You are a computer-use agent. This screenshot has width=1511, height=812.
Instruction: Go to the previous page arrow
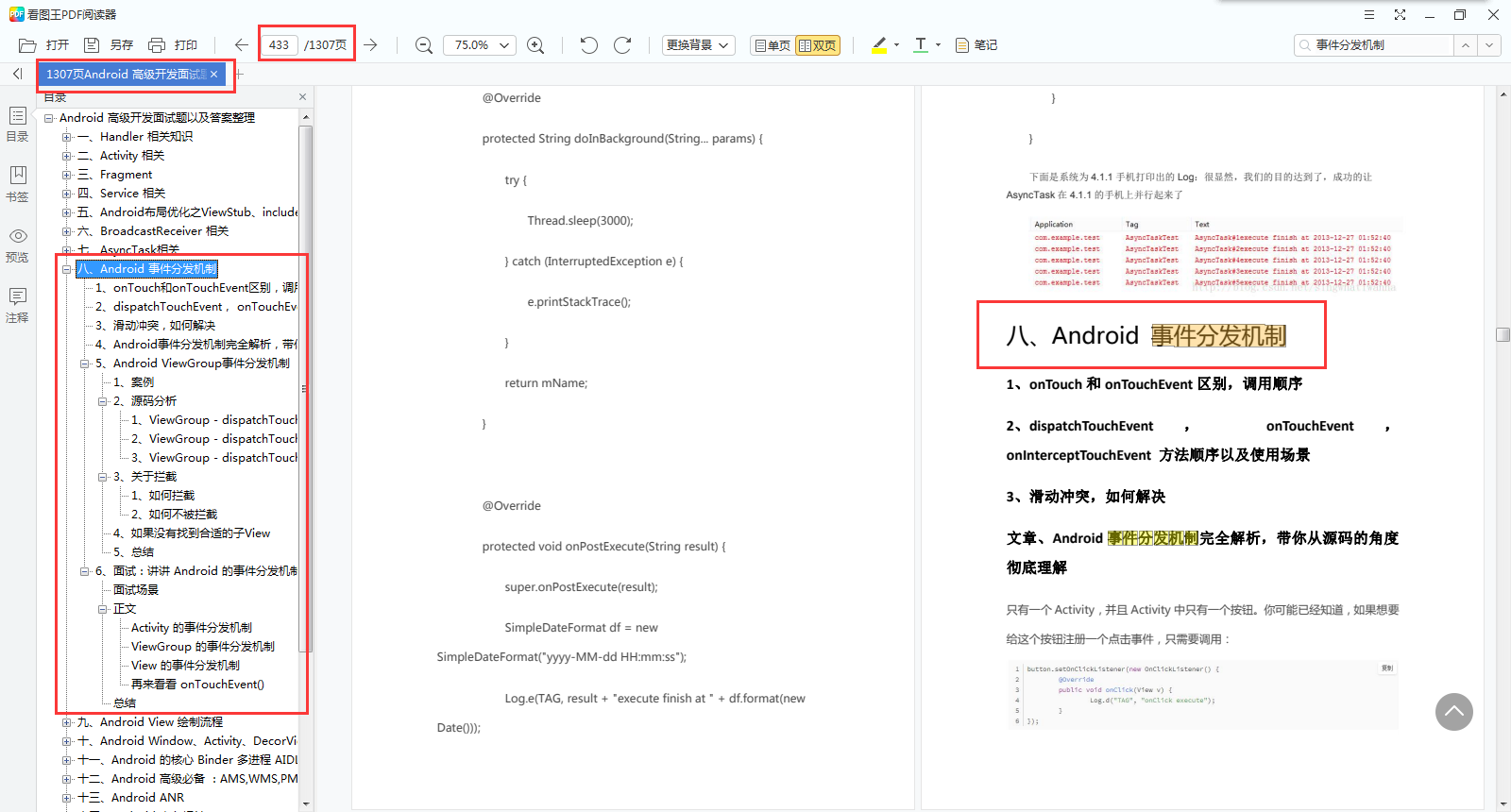pyautogui.click(x=242, y=45)
